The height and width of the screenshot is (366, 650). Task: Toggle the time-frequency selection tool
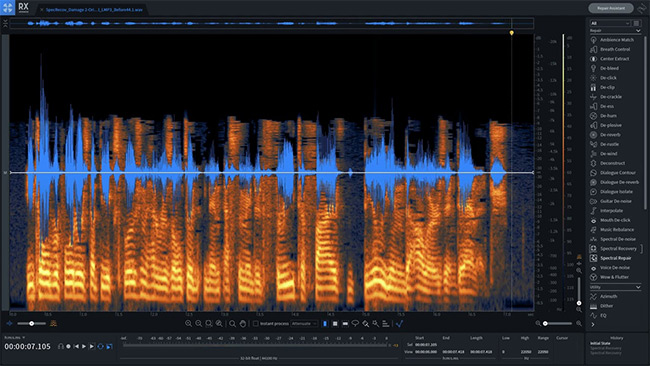pyautogui.click(x=335, y=324)
